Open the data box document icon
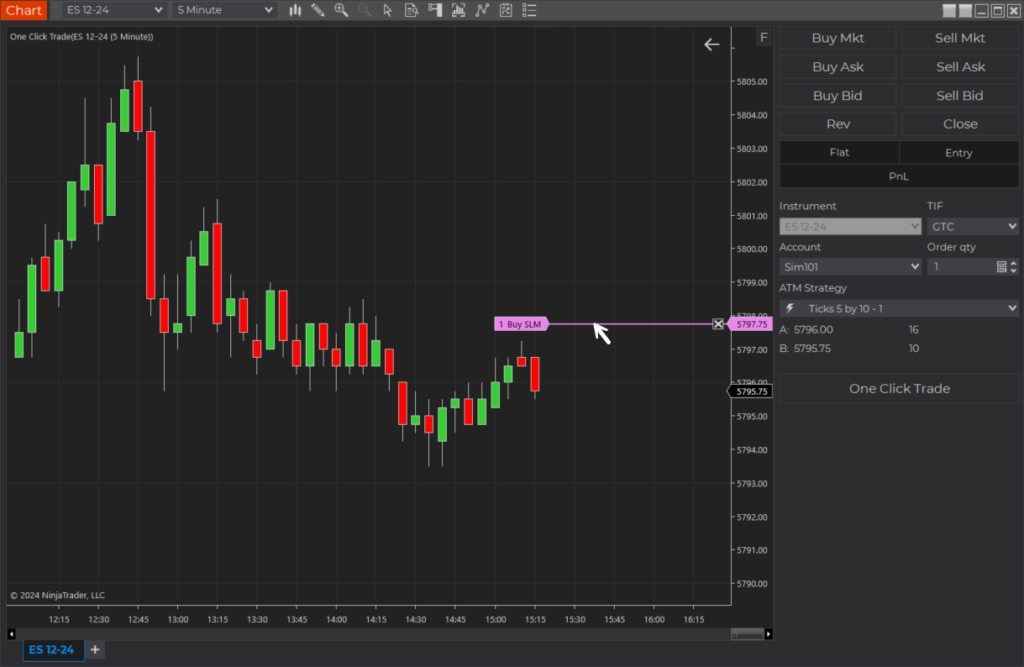Image resolution: width=1024 pixels, height=667 pixels. [411, 10]
